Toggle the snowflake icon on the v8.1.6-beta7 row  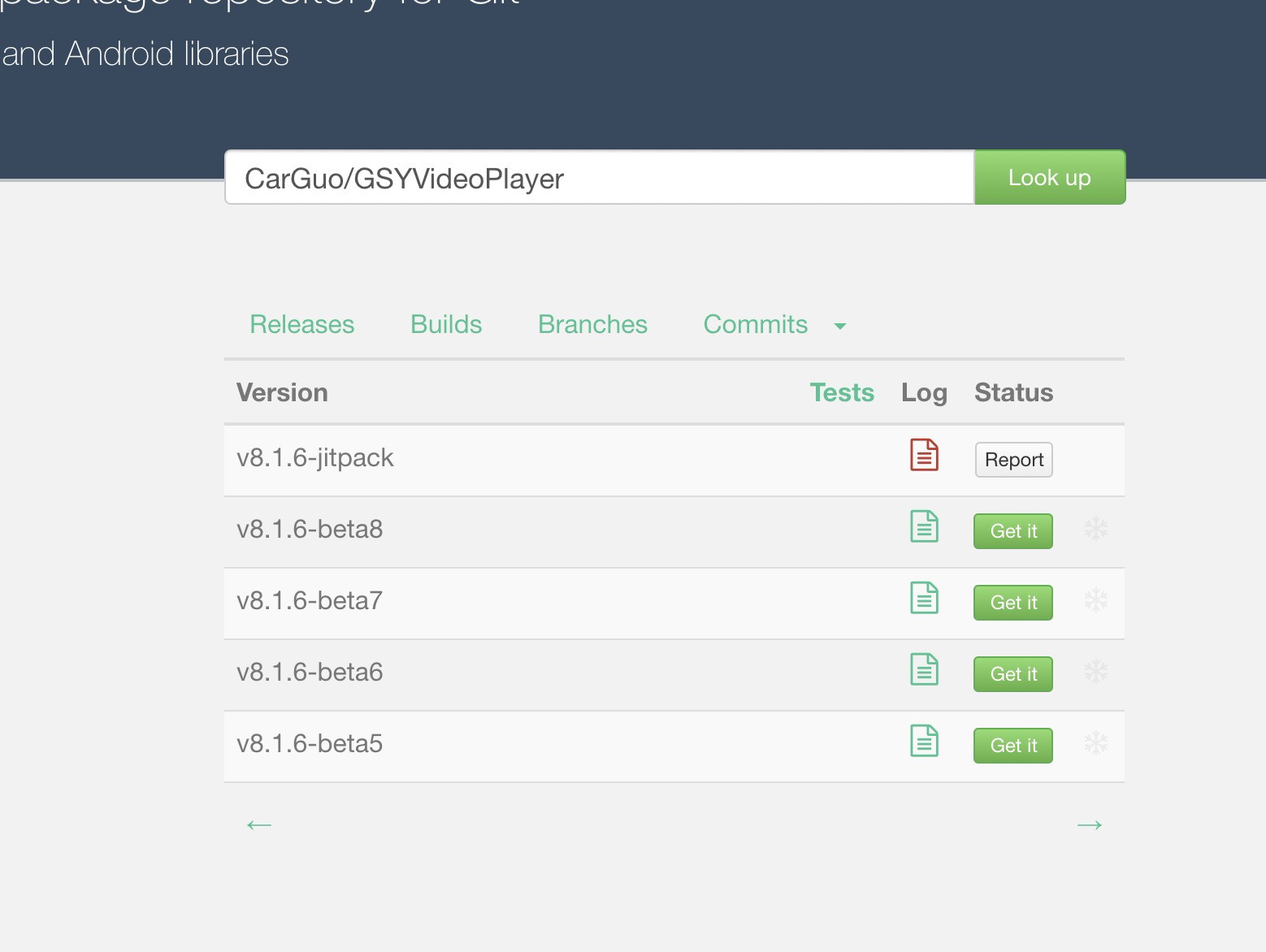pyautogui.click(x=1096, y=602)
